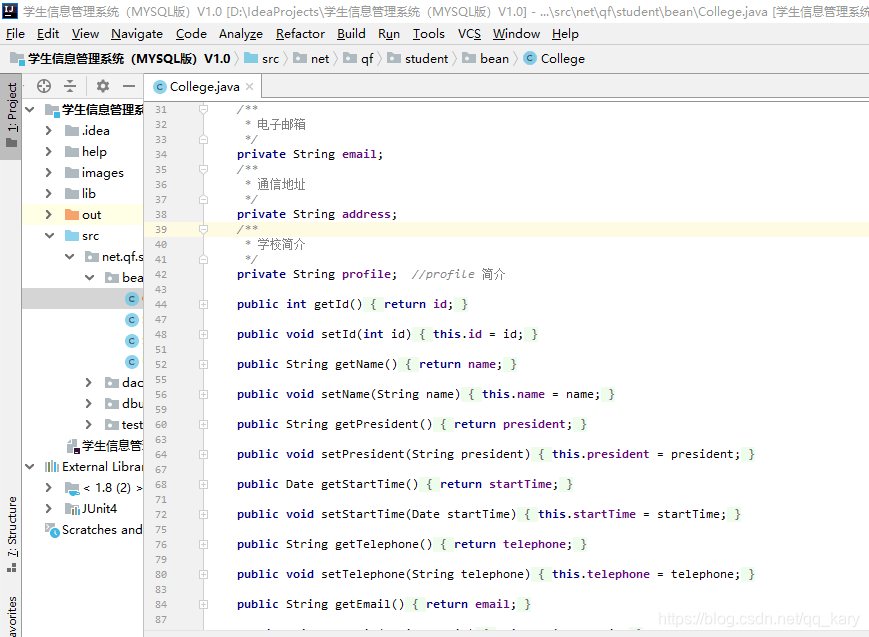Click the College class breadcrumb
This screenshot has width=869, height=637.
[x=554, y=59]
